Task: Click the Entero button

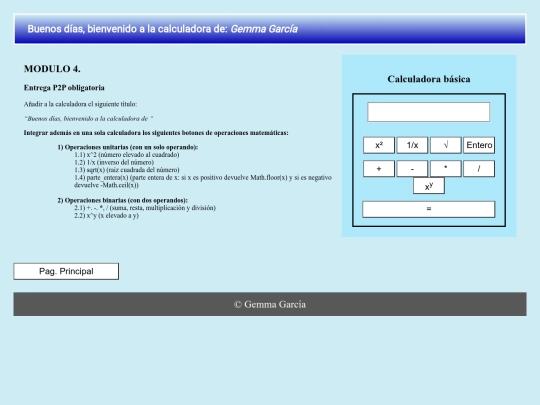Action: click(x=479, y=145)
